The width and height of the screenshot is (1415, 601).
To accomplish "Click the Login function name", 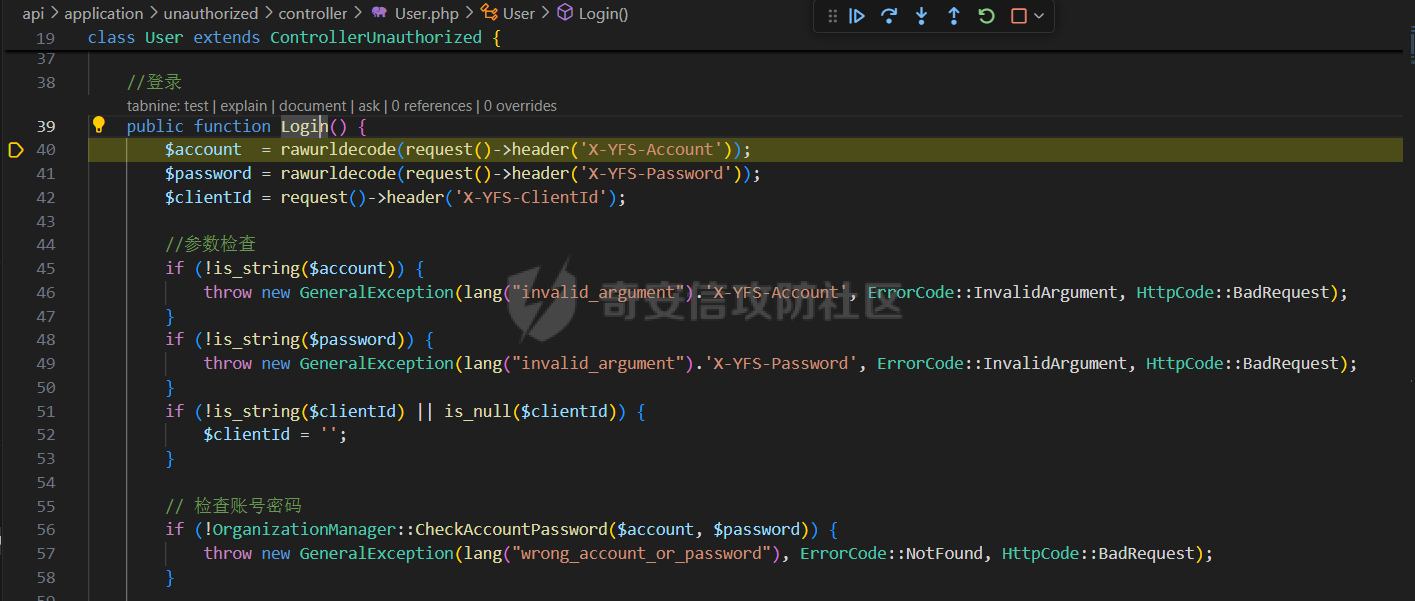I will pos(304,126).
